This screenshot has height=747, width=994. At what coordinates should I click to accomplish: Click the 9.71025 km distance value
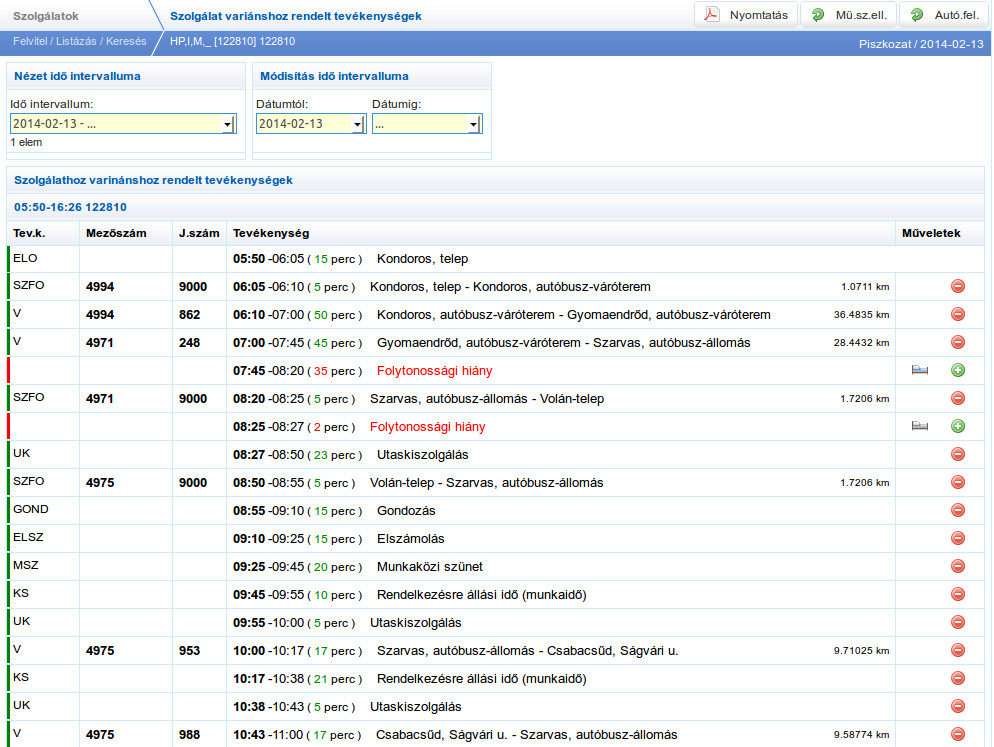tap(861, 651)
